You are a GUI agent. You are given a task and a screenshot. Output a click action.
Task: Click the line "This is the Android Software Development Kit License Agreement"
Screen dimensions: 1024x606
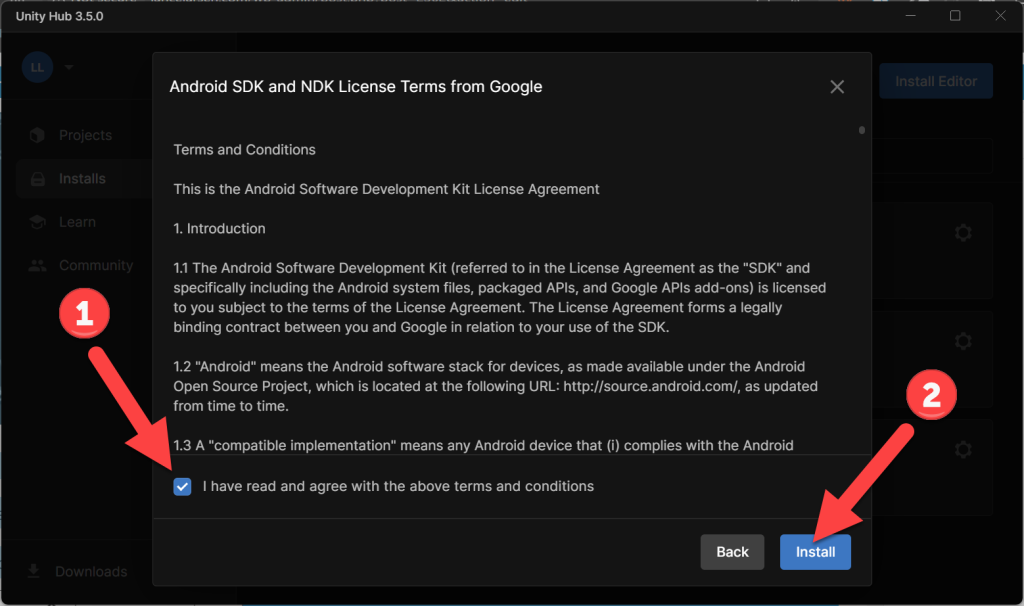pos(386,189)
